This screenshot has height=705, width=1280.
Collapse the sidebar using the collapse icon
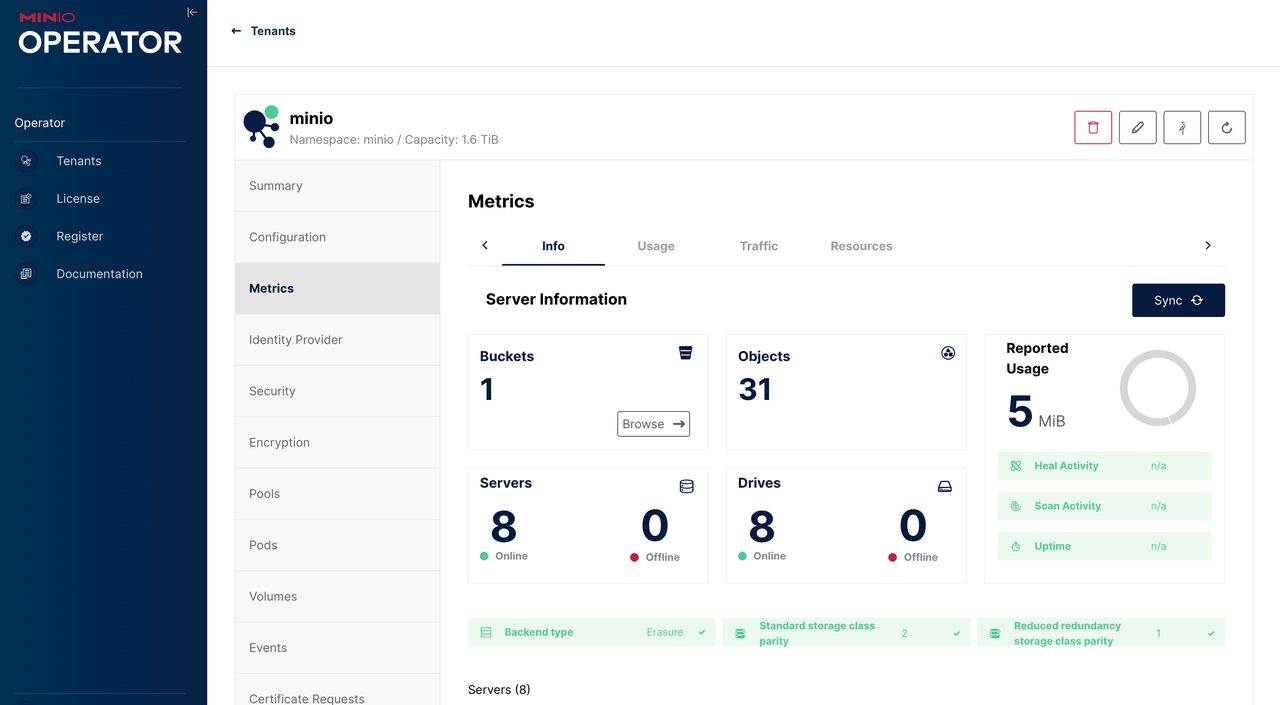tap(192, 12)
